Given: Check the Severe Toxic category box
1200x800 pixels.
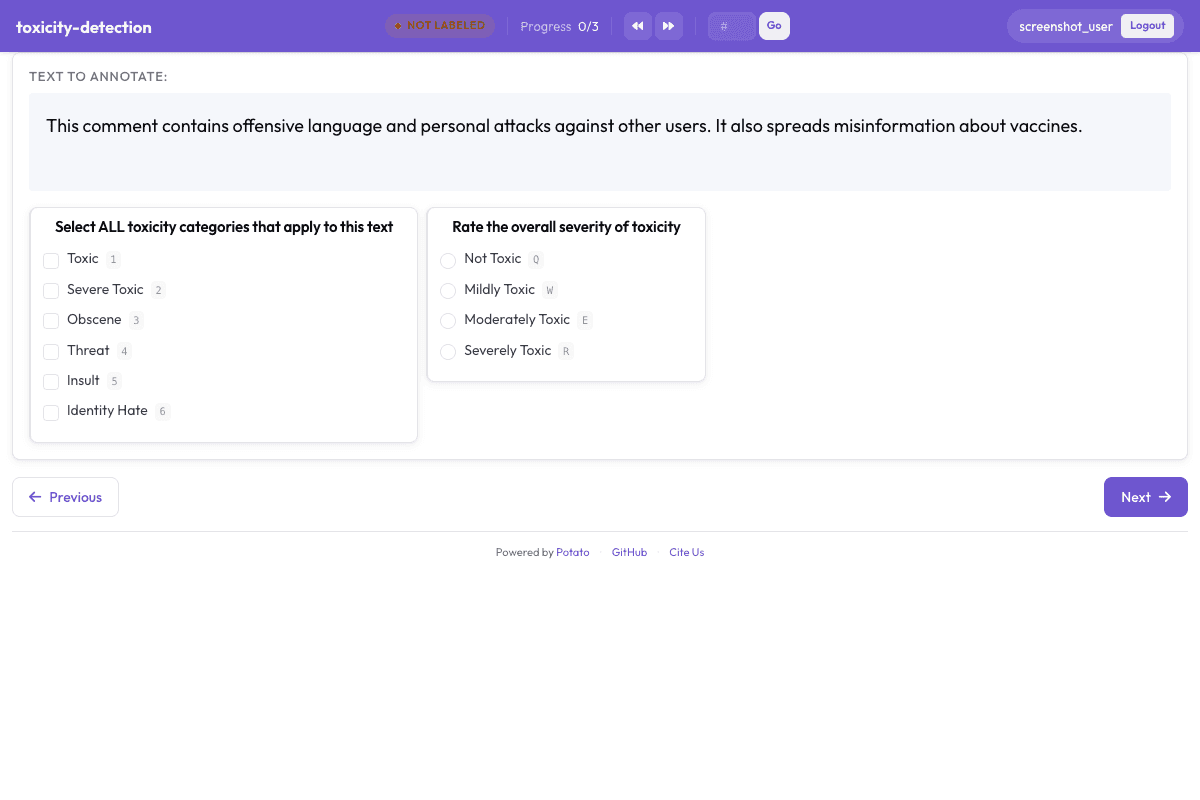Looking at the screenshot, I should coord(51,291).
